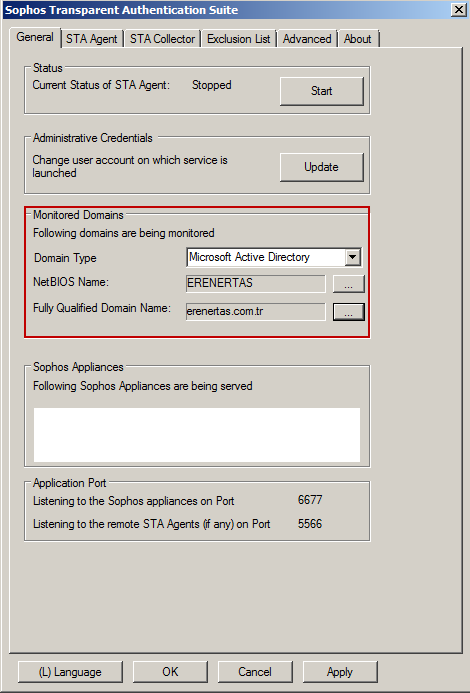Start the STA Agent service
Viewport: 470px width, 693px height.
321,91
